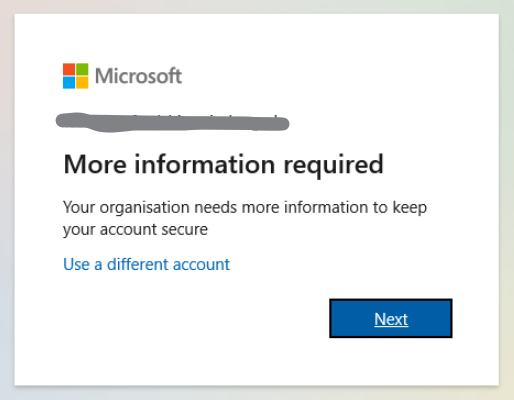Click the Microsoft wordmark text
The height and width of the screenshot is (400, 514).
[x=138, y=76]
